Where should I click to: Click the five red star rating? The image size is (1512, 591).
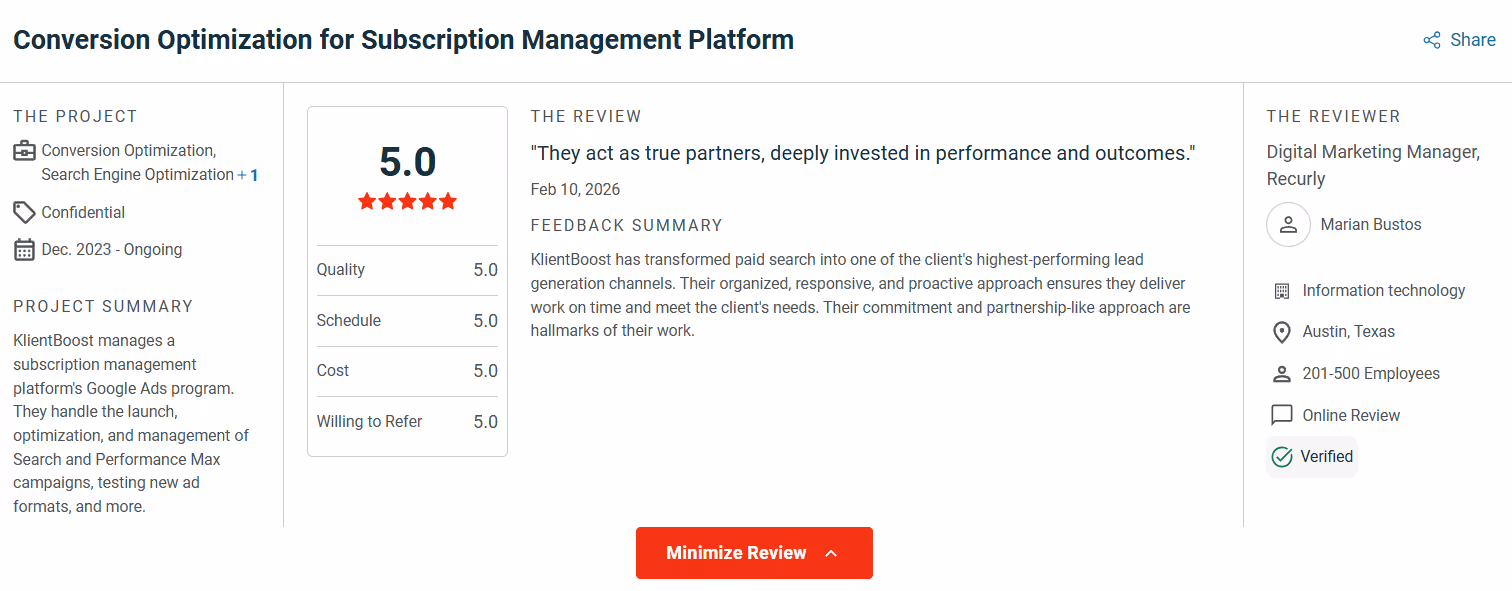(407, 201)
